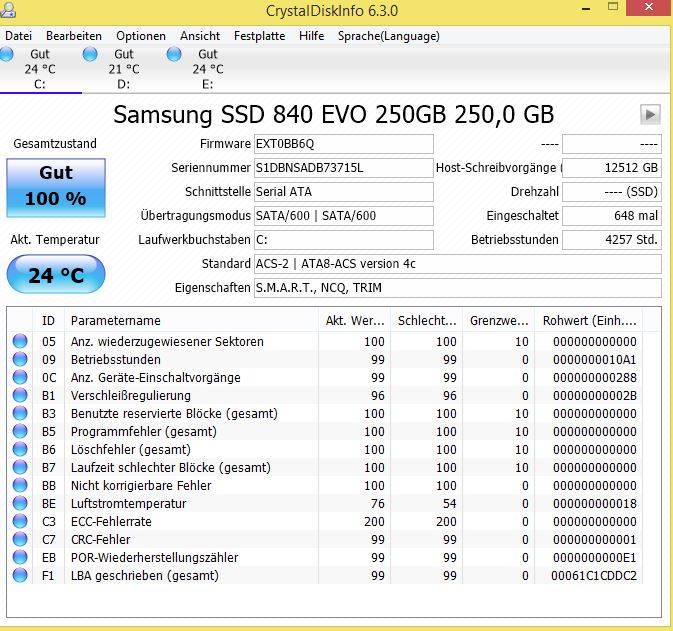This screenshot has width=673, height=631.
Task: Click status orb of attribute B6 row
Action: (20, 449)
